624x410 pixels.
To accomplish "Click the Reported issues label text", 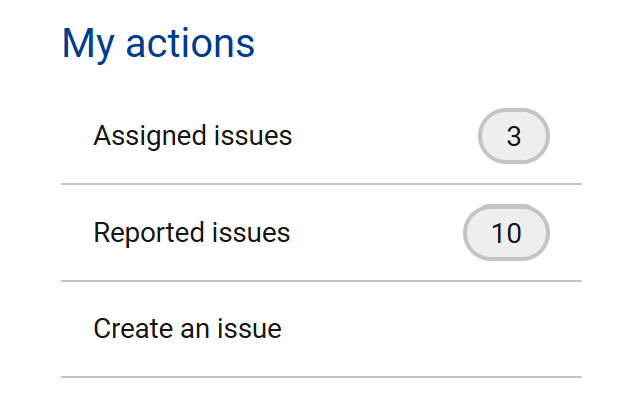I will [x=192, y=233].
